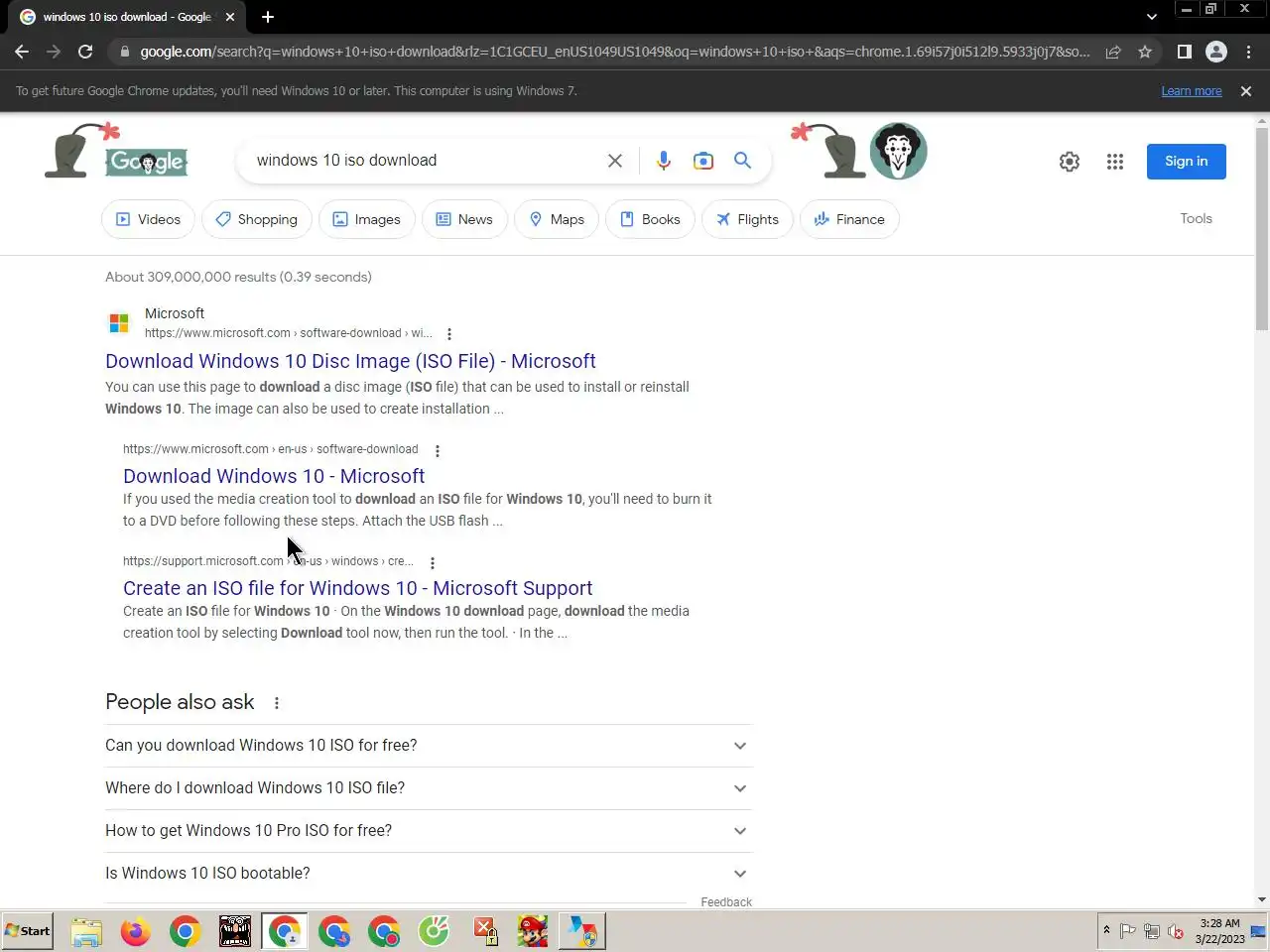Click the Microsoft logo favicon in first result

coord(119,323)
